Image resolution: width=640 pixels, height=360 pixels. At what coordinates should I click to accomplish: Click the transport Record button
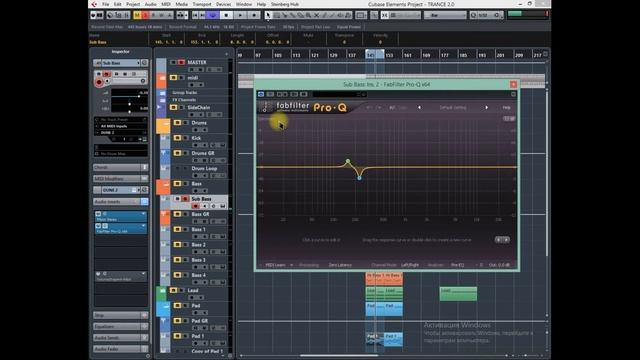pos(254,15)
